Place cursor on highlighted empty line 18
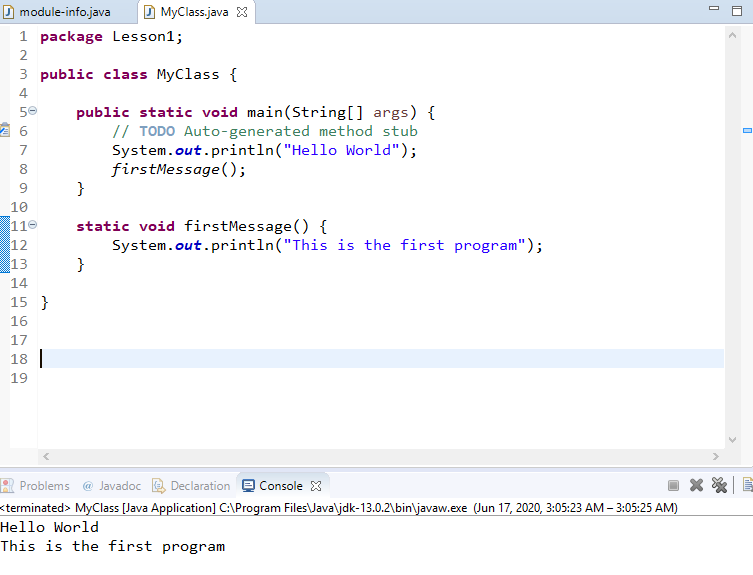The width and height of the screenshot is (753, 575). pyautogui.click(x=382, y=359)
